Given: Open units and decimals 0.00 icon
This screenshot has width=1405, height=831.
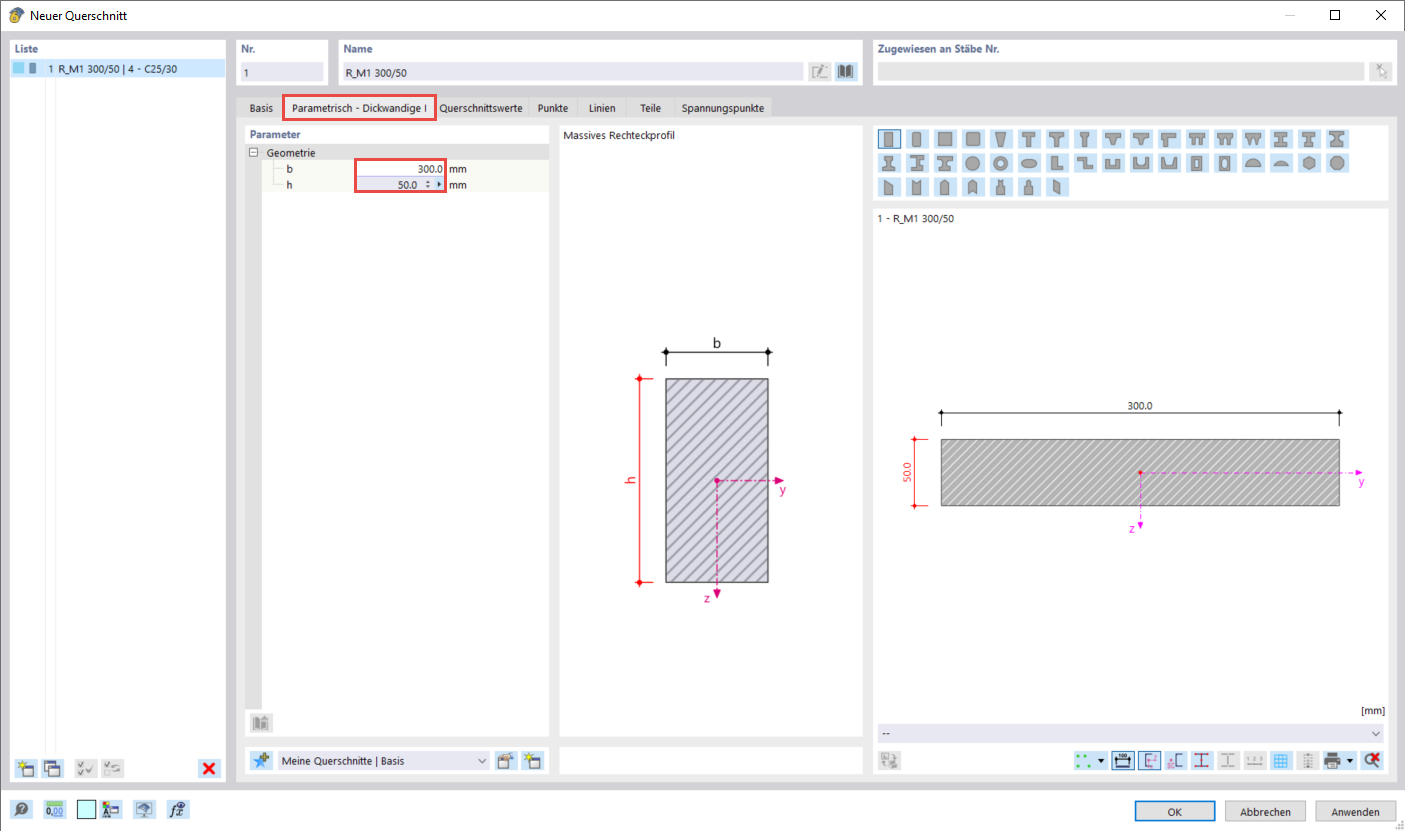Looking at the screenshot, I should pyautogui.click(x=55, y=810).
